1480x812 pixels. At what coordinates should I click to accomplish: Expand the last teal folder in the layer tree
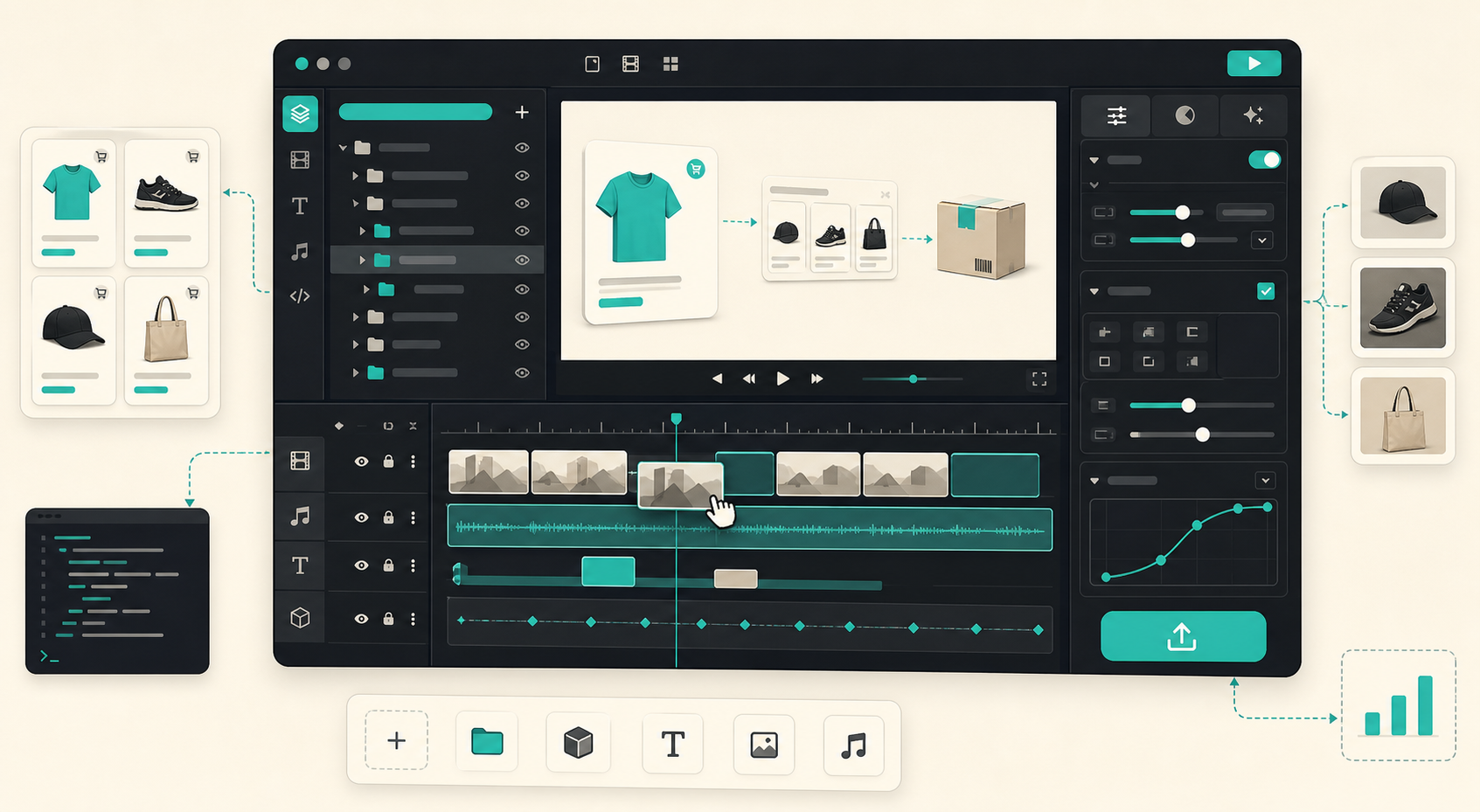[x=355, y=373]
